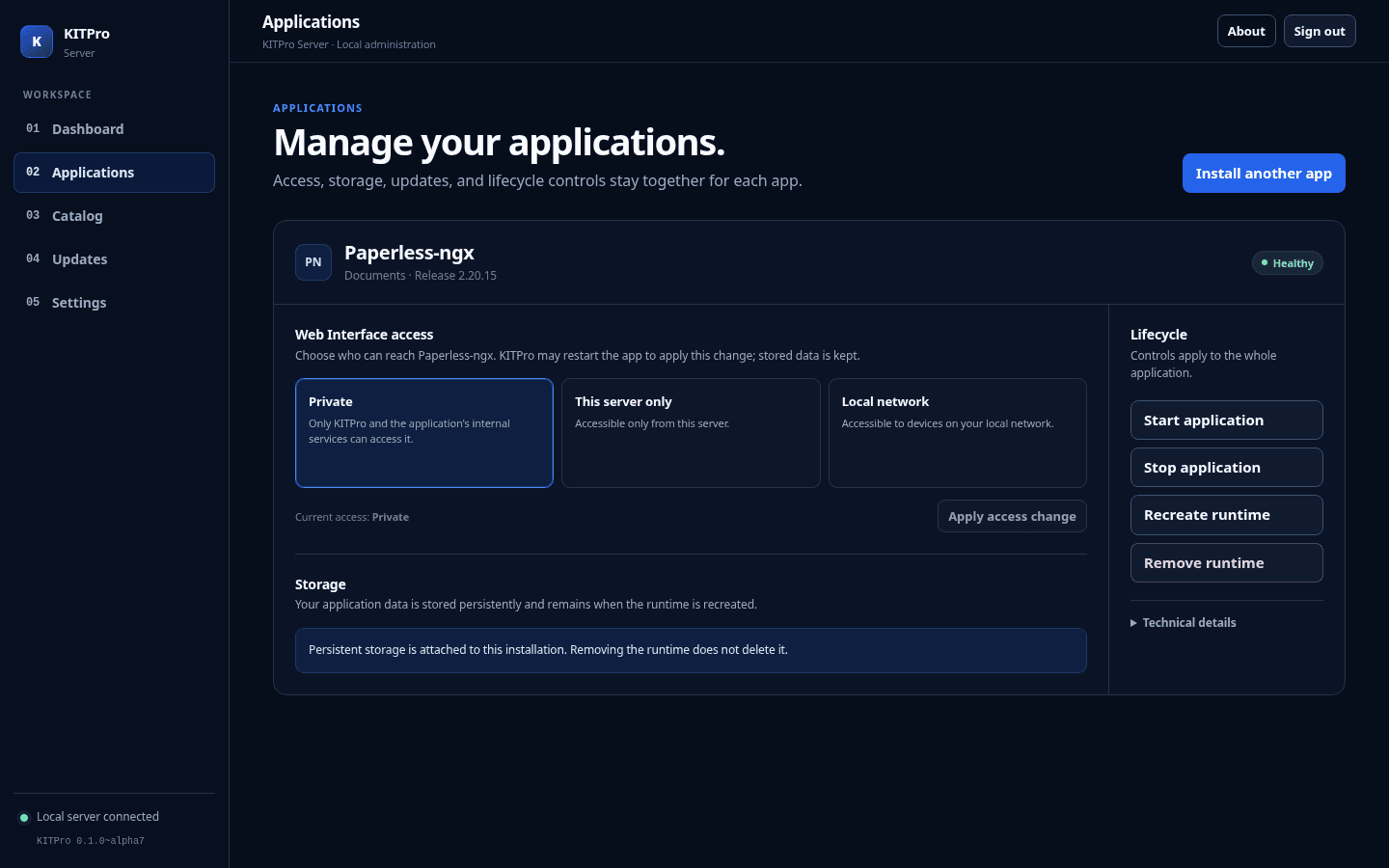Click the persistent storage notice box
Viewport: 1389px width, 868px height.
tap(691, 650)
